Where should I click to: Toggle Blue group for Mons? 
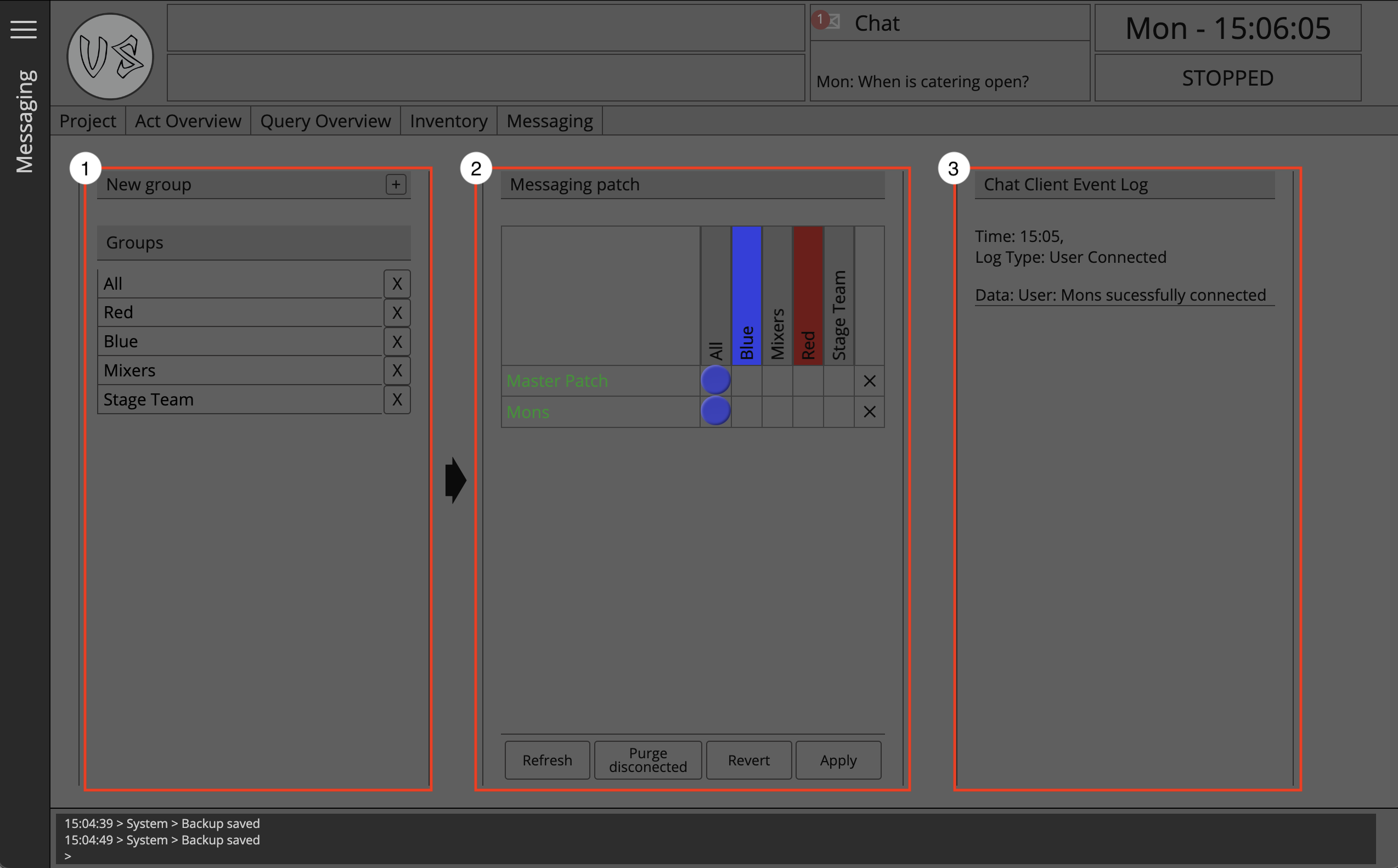(x=747, y=412)
